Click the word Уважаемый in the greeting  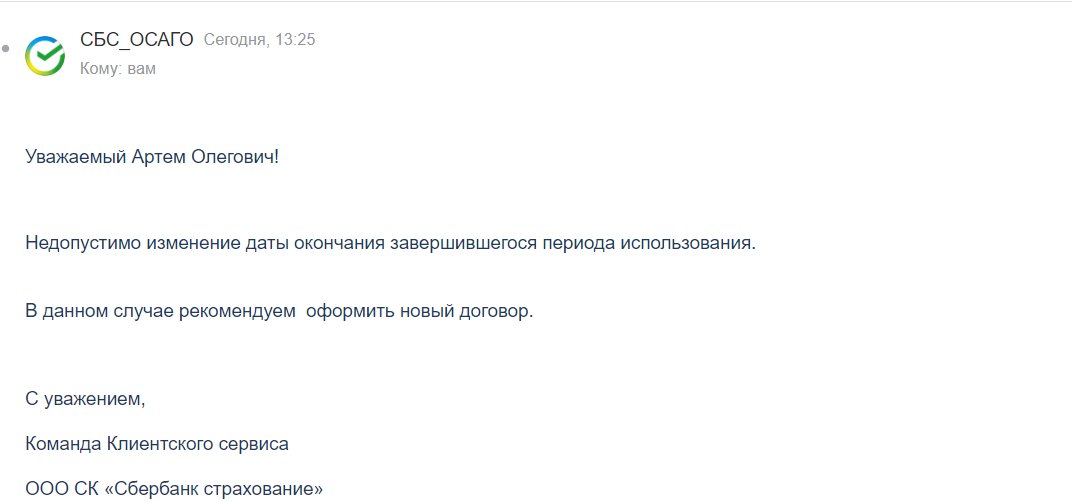pos(76,157)
